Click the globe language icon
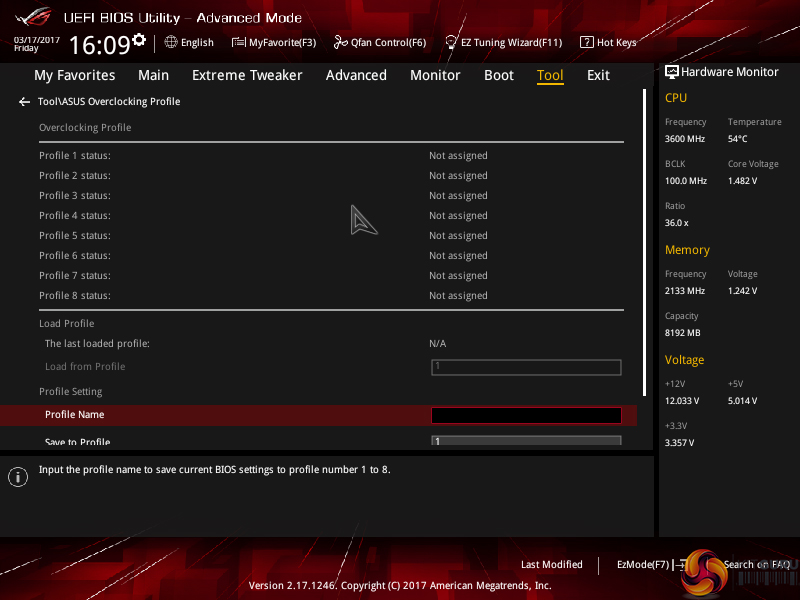Screen dimensions: 800x600 (x=171, y=42)
